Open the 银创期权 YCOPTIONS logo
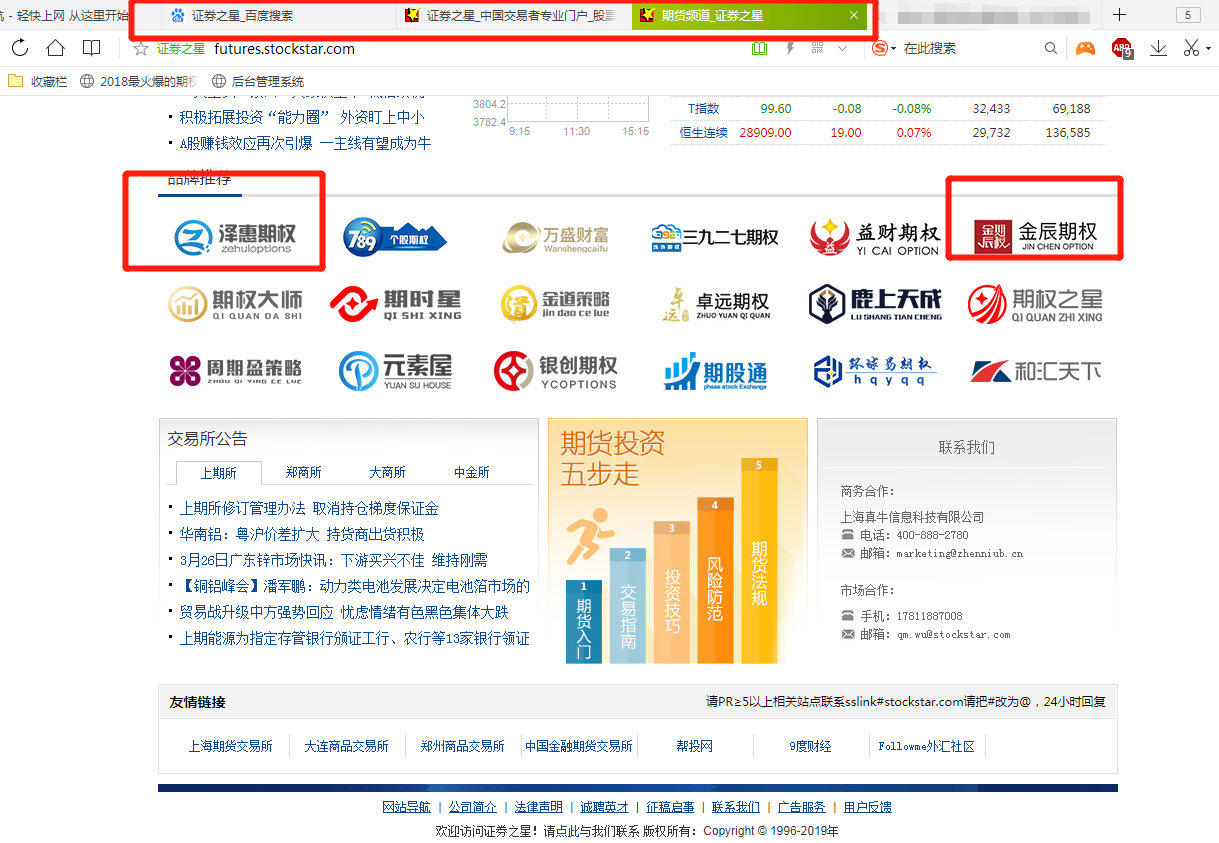Screen dimensions: 1219x843 pos(555,370)
